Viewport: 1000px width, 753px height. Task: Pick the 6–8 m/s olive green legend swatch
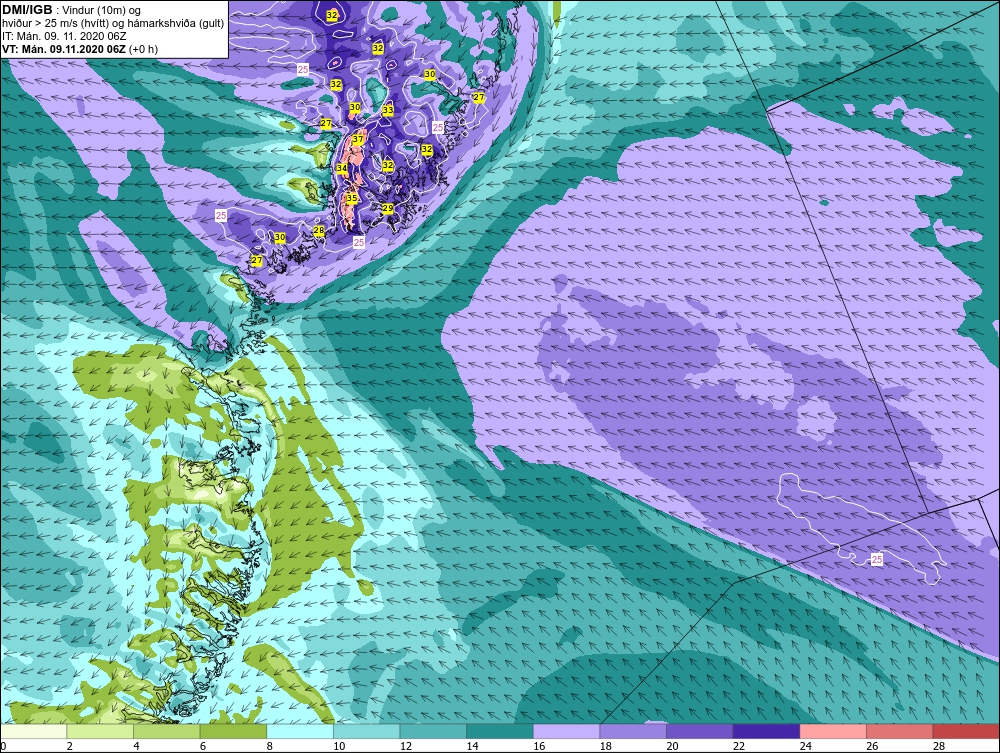pos(233,731)
